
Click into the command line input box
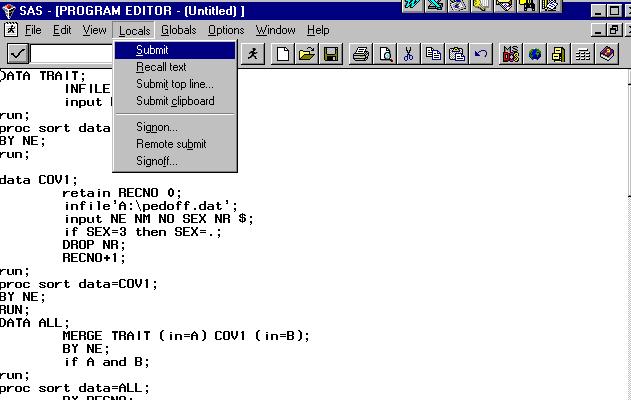click(72, 54)
